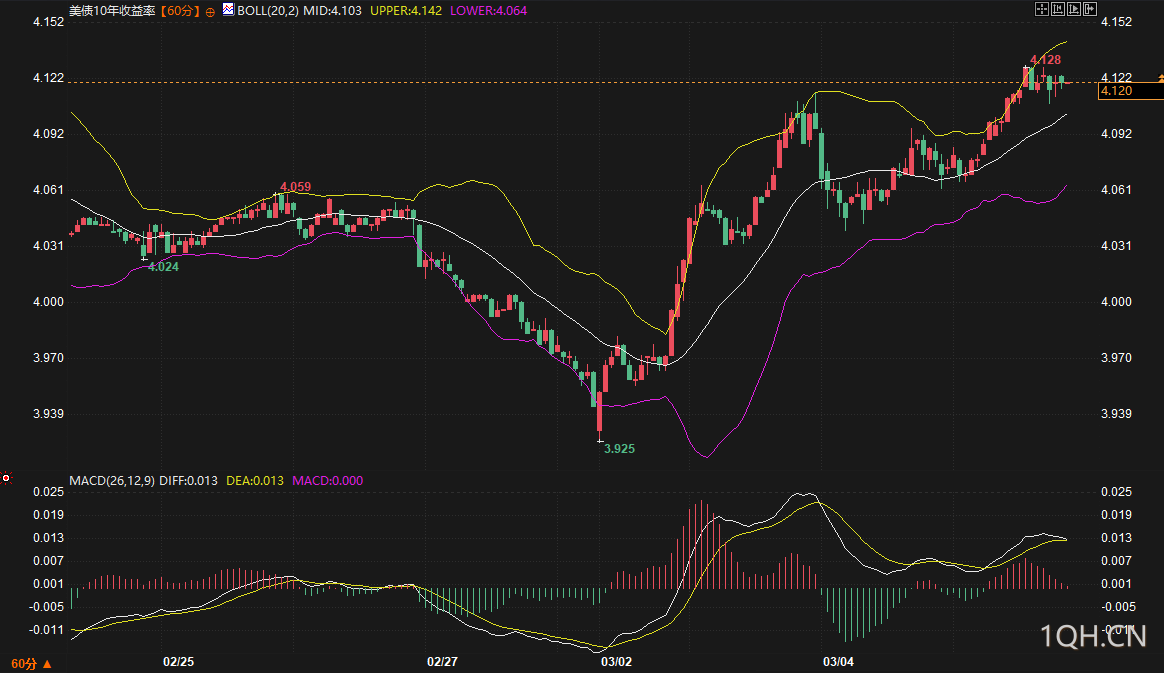
Task: Click the orange arrow marker at right edge
Action: 1160,78
